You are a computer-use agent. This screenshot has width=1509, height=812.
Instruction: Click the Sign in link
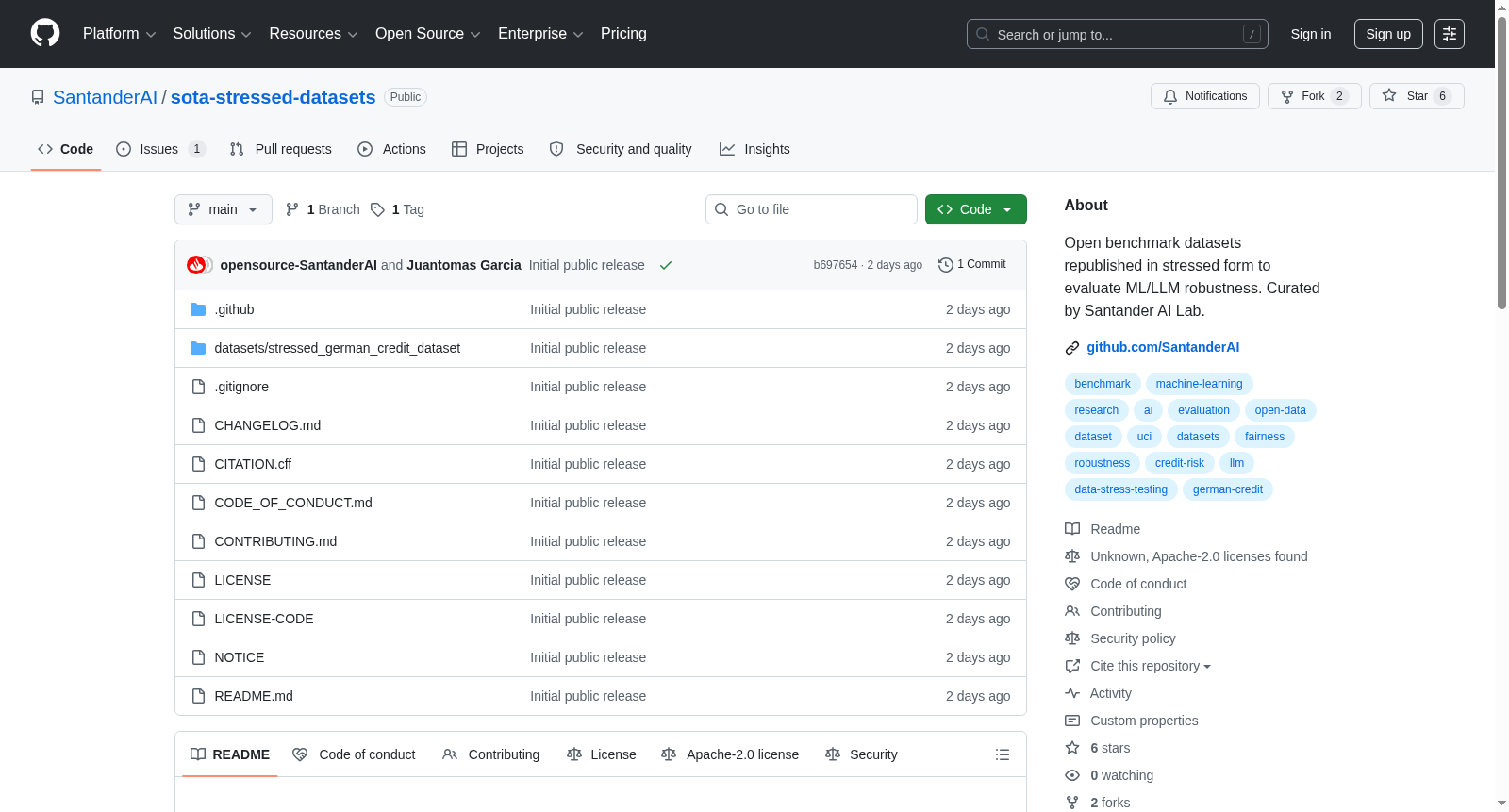click(x=1311, y=34)
